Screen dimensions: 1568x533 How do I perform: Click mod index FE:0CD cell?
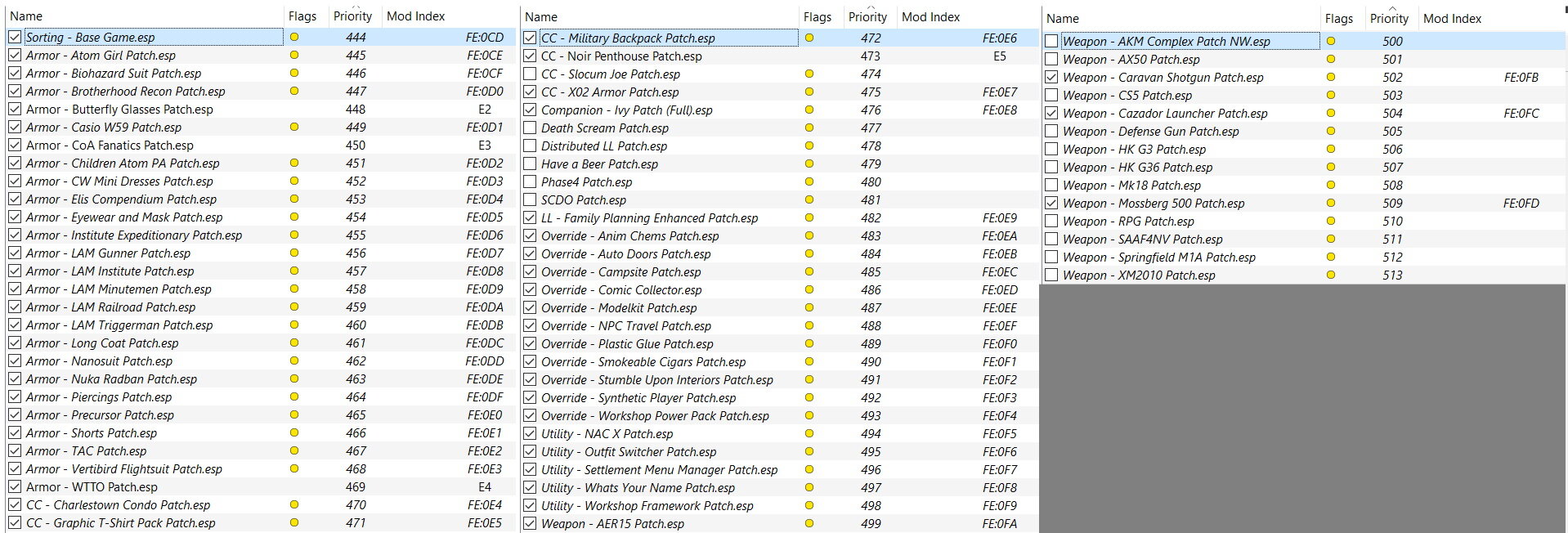(x=485, y=37)
